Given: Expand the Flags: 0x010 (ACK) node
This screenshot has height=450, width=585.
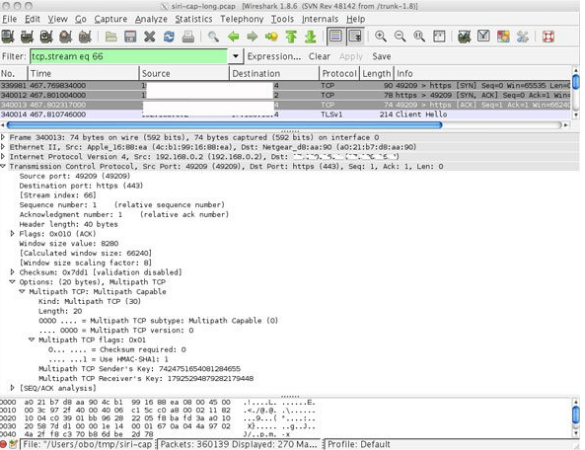Looking at the screenshot, I should [x=12, y=234].
